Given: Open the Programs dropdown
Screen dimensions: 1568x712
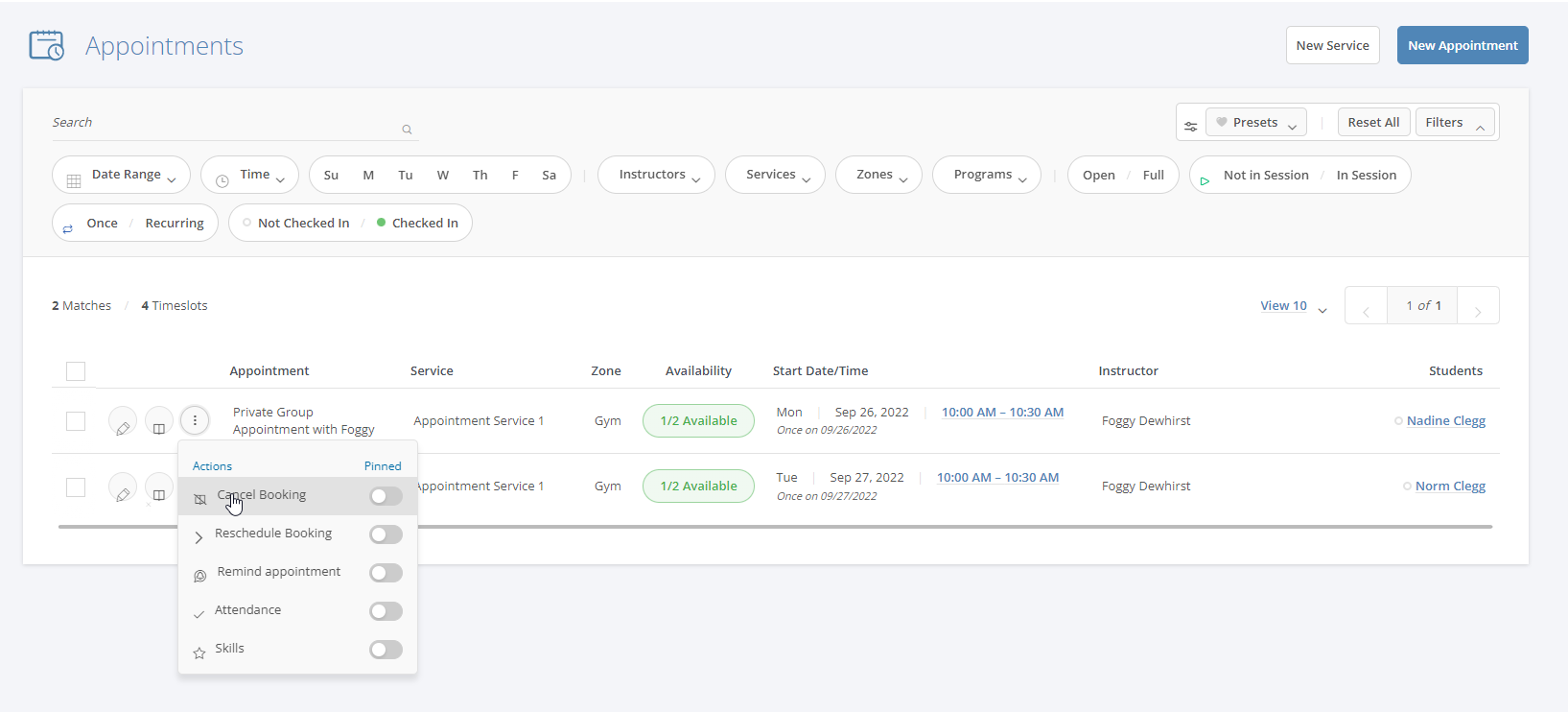Looking at the screenshot, I should pos(987,175).
